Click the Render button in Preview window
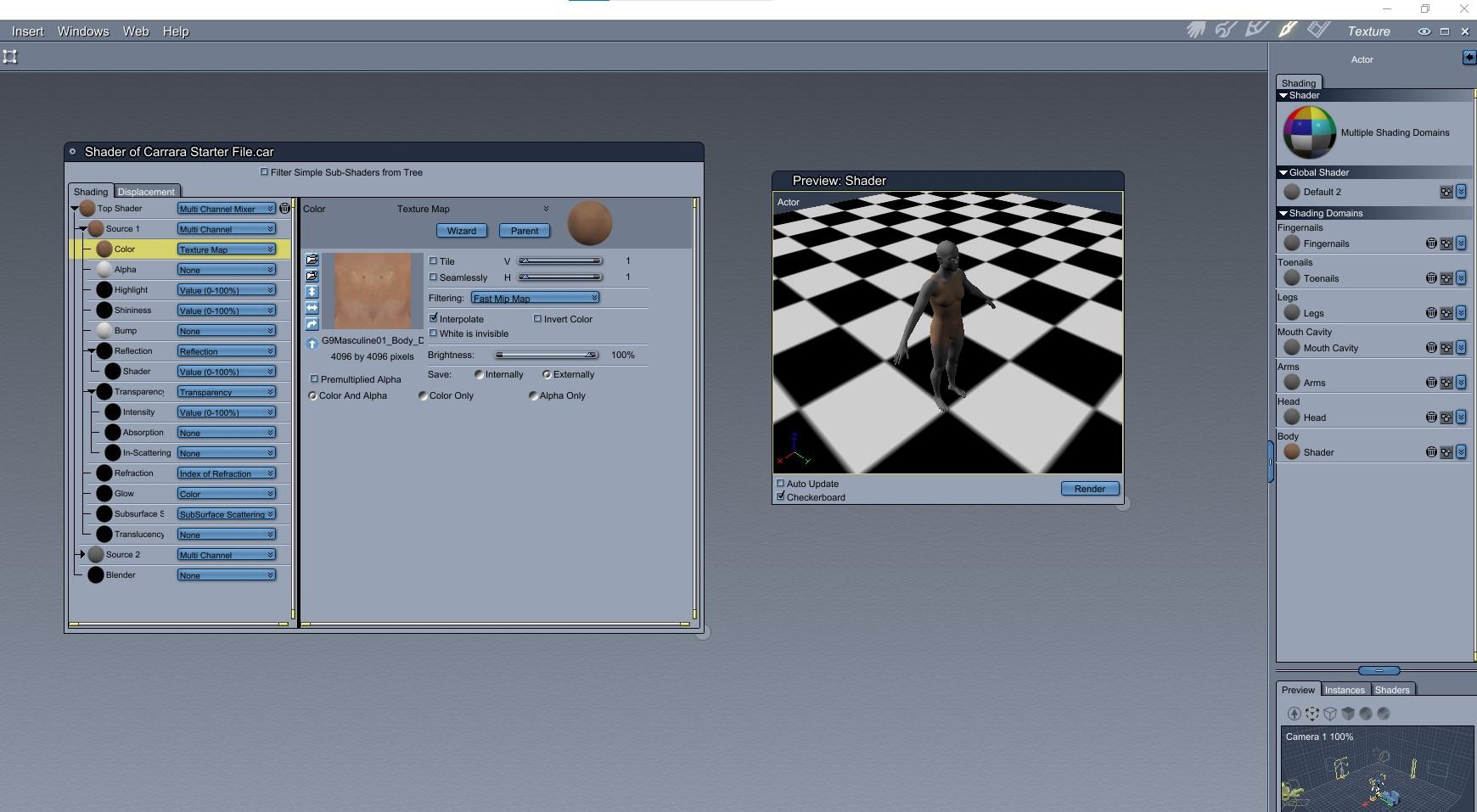 tap(1090, 489)
